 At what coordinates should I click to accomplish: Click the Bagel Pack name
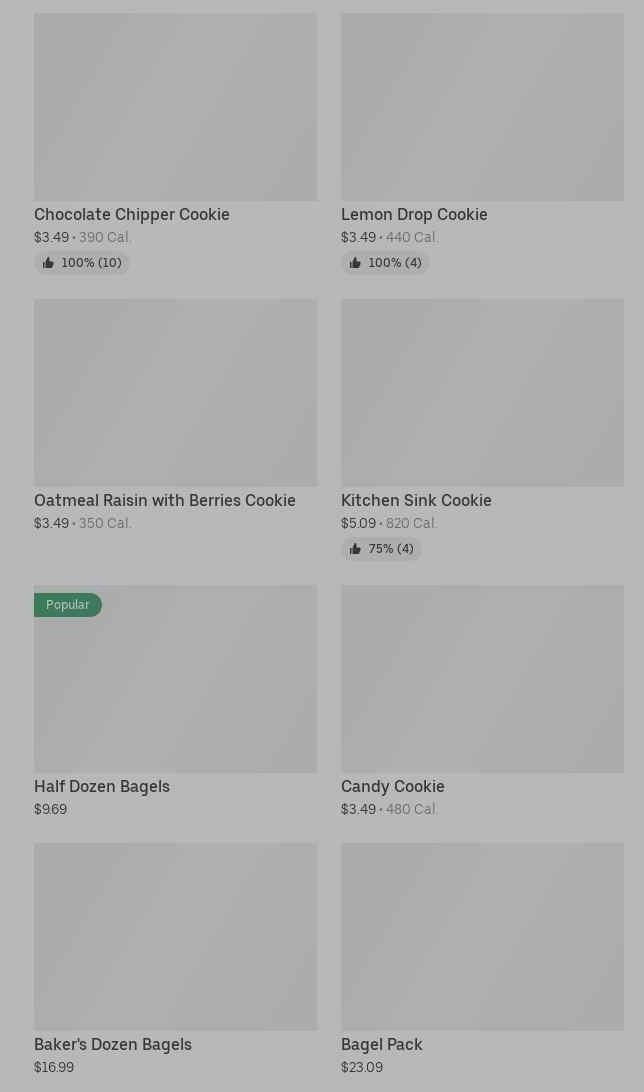[x=382, y=1044]
